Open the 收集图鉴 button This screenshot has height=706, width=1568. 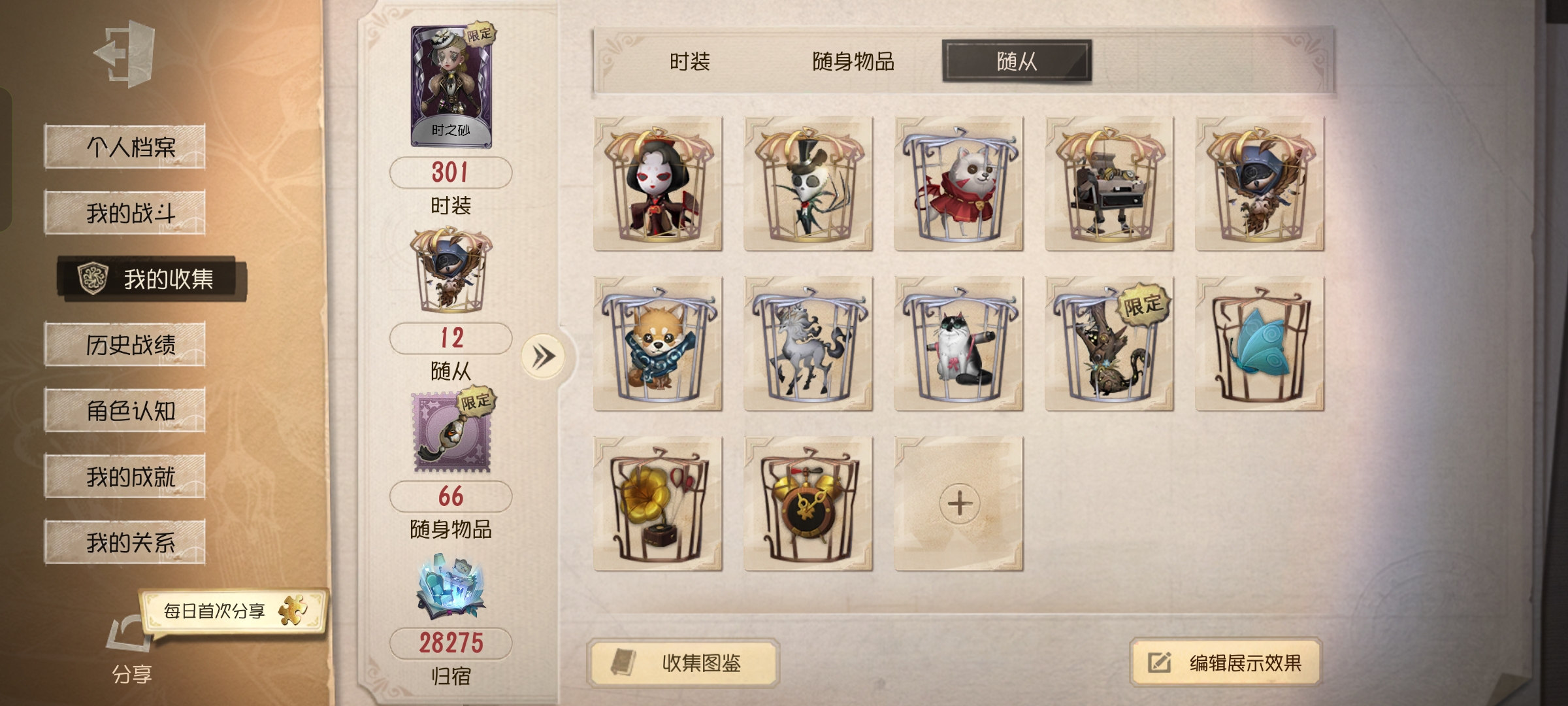point(683,663)
